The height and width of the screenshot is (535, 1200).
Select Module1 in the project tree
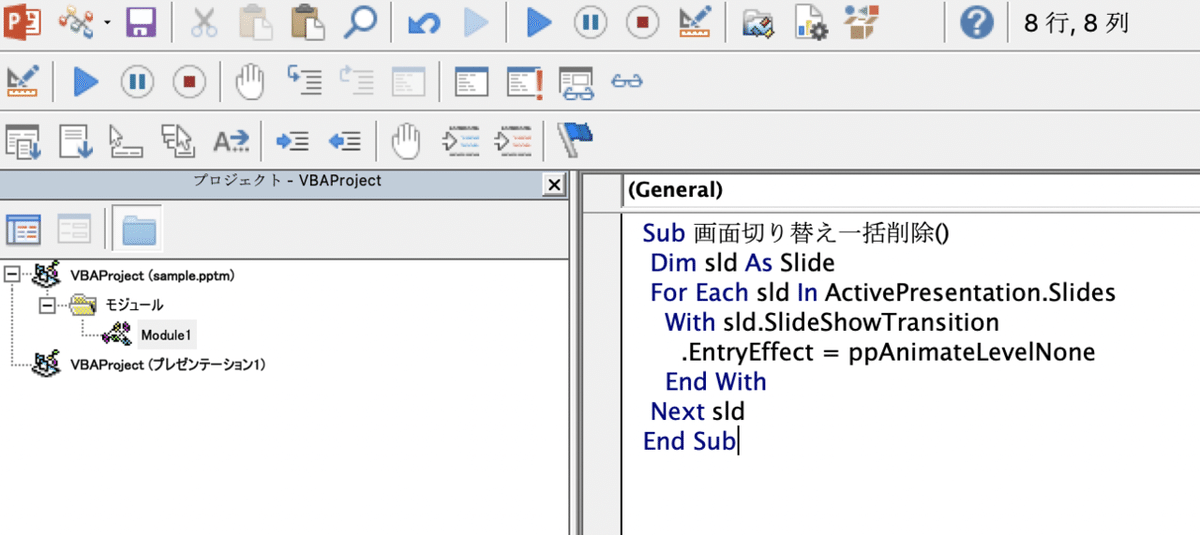pos(168,335)
